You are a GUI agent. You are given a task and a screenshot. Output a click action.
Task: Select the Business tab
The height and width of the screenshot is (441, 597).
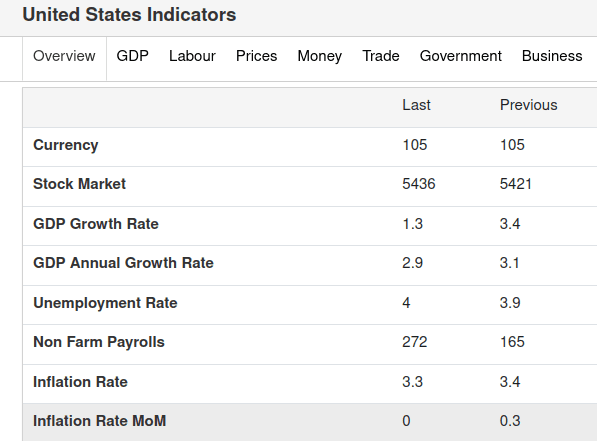point(552,56)
